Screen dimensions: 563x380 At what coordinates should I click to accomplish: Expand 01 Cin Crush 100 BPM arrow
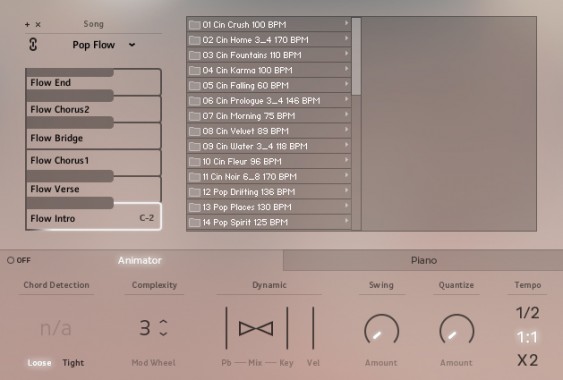(346, 23)
